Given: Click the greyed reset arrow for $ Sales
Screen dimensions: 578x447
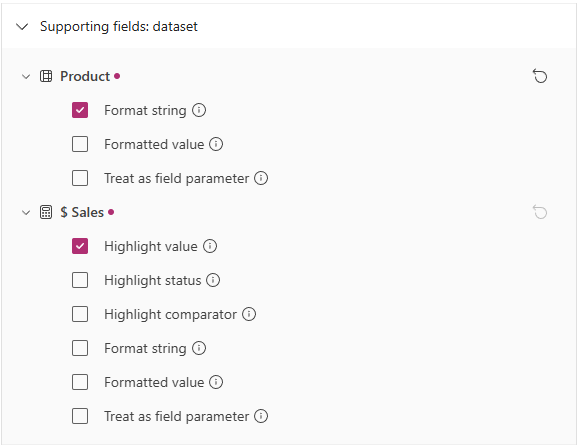Looking at the screenshot, I should click(540, 212).
